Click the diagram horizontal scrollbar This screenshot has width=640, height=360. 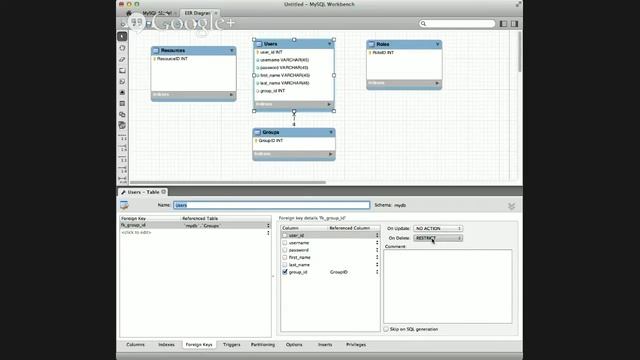pyautogui.click(x=228, y=182)
